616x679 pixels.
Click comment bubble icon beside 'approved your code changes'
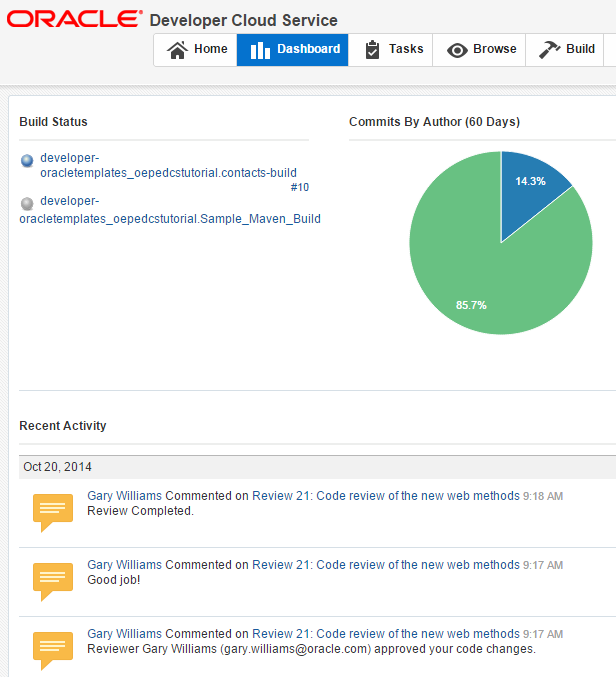pos(53,651)
